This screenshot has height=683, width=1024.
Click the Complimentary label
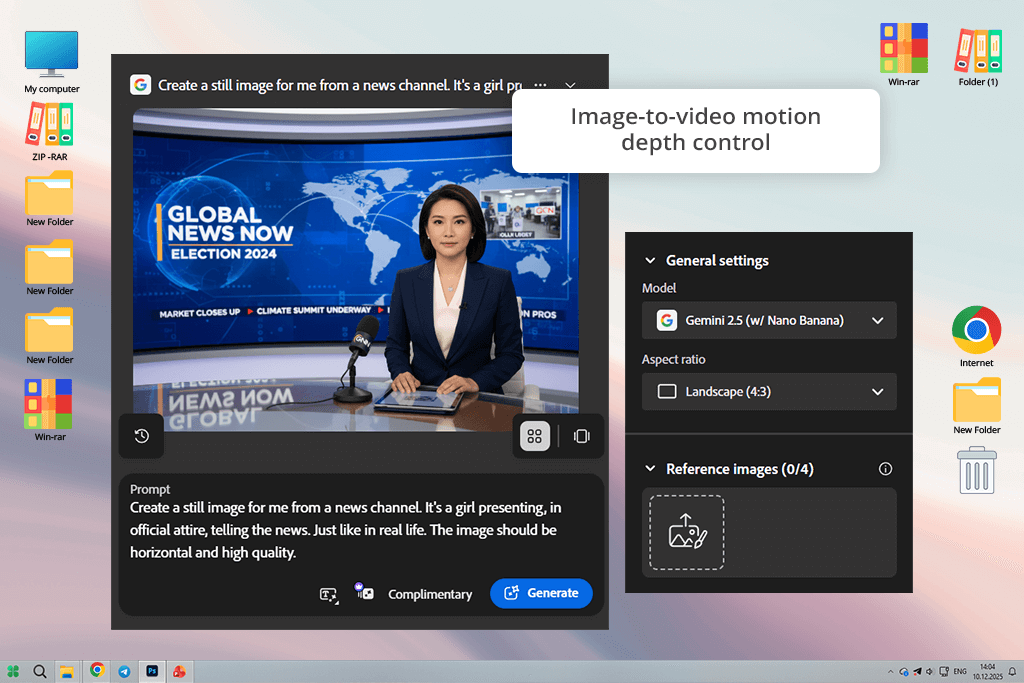click(430, 594)
